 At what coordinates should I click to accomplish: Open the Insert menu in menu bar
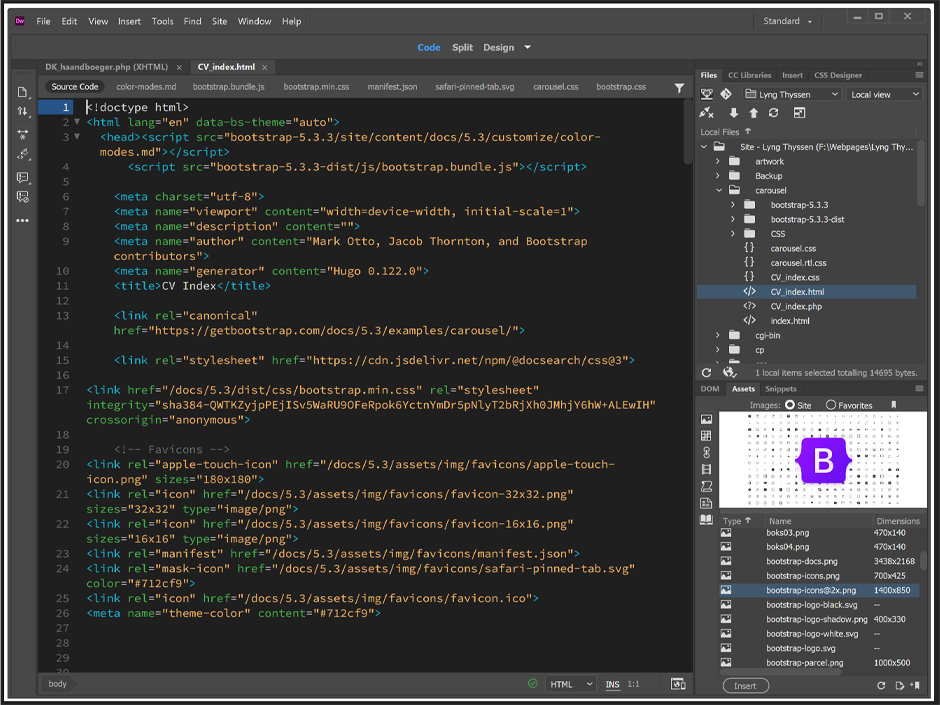pyautogui.click(x=129, y=21)
